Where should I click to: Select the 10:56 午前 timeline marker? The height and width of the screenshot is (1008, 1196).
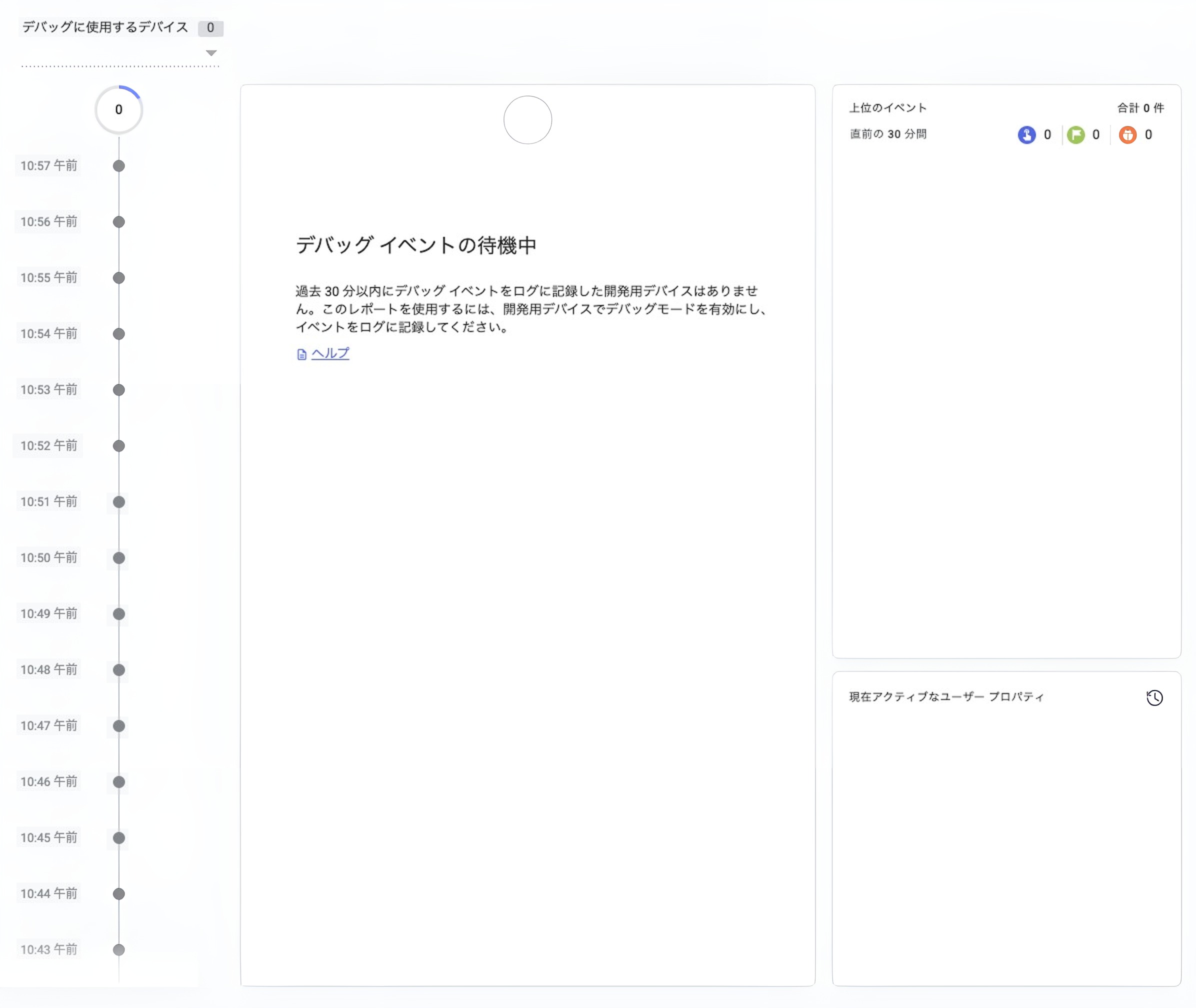119,221
